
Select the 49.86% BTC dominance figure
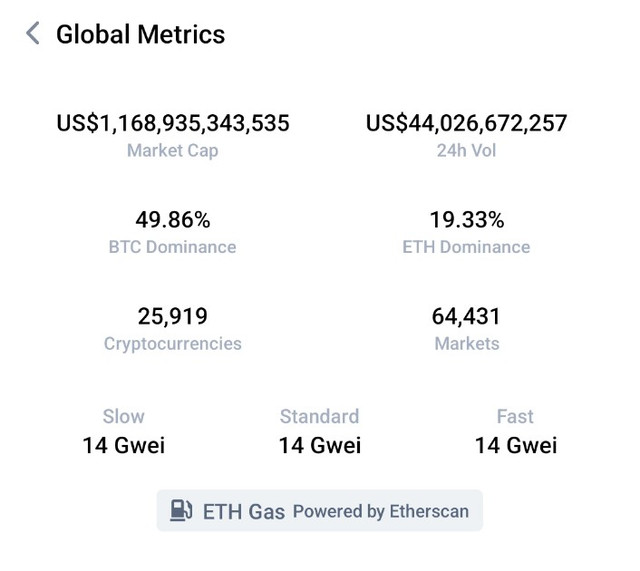173,220
